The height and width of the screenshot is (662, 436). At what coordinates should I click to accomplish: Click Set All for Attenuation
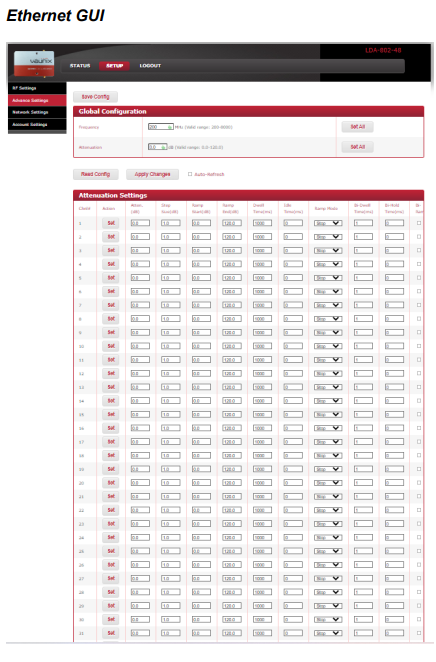[357, 147]
